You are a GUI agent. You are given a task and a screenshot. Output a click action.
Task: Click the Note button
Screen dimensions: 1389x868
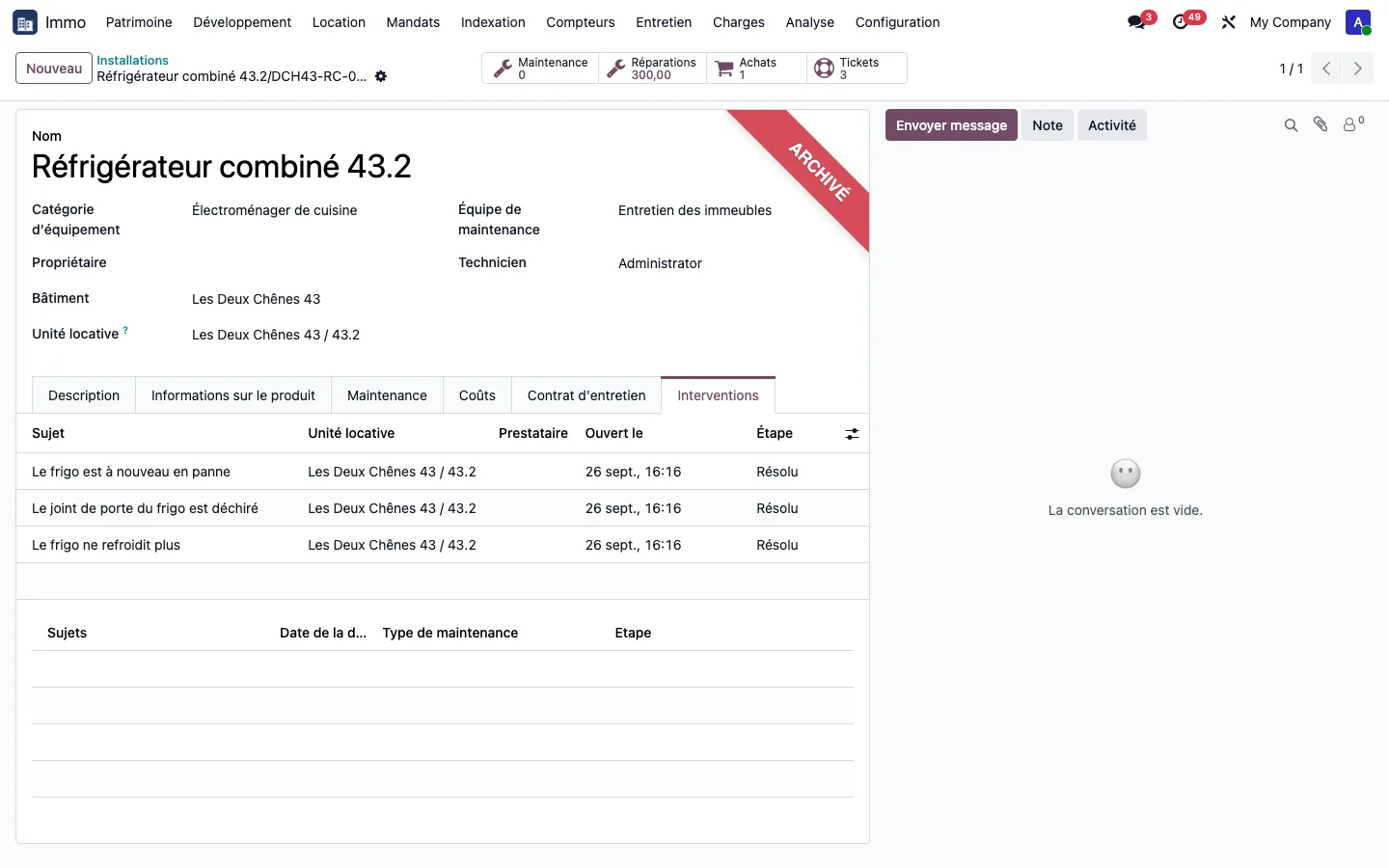tap(1048, 125)
